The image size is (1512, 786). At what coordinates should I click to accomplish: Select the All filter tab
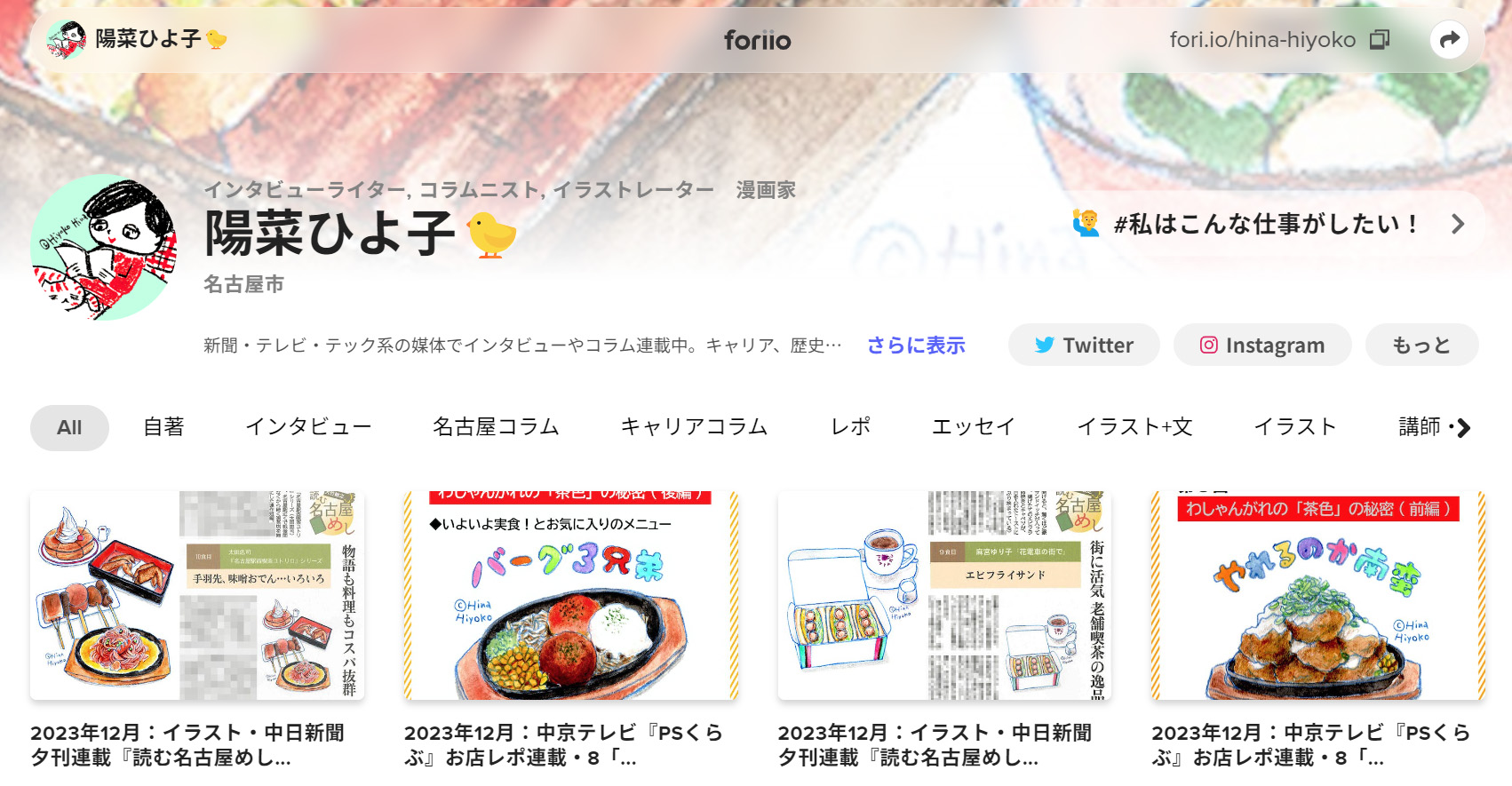tap(69, 428)
